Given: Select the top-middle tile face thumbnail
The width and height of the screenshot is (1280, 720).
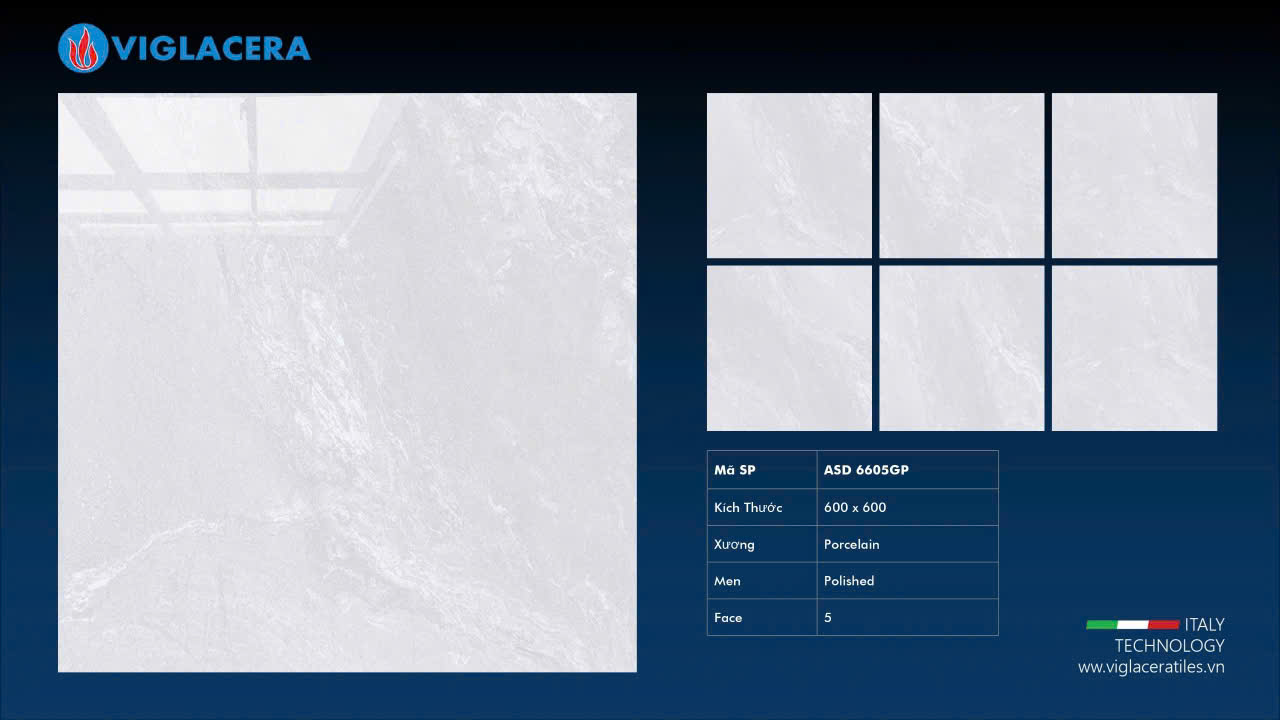Looking at the screenshot, I should 962,175.
